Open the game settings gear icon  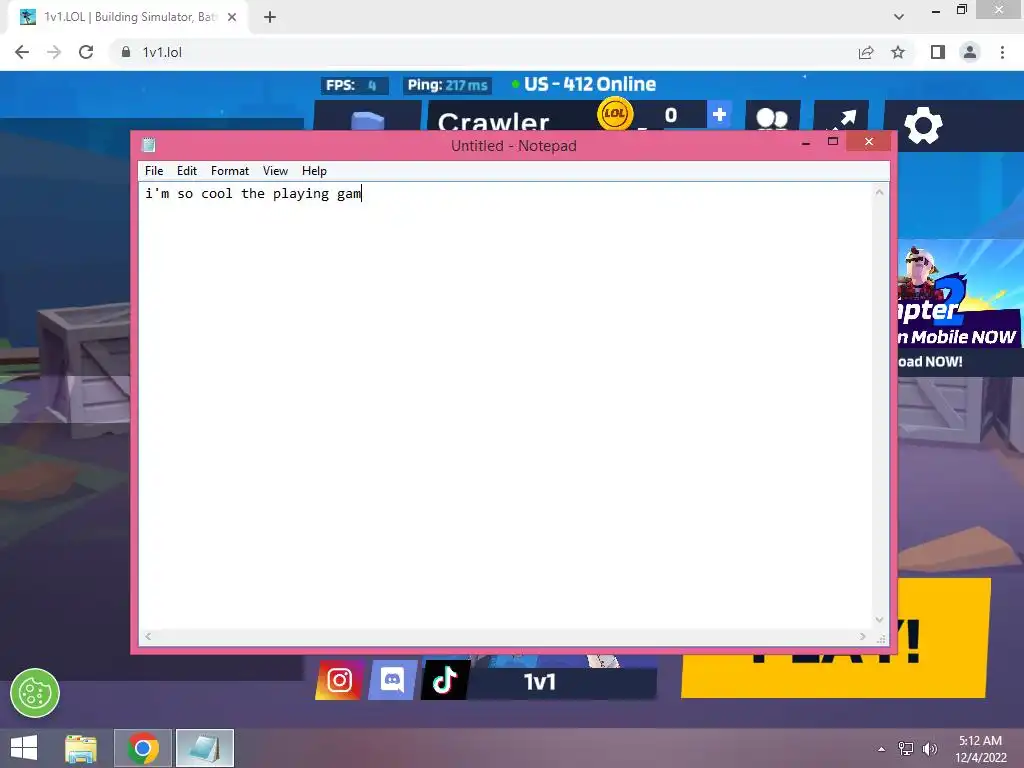point(923,126)
